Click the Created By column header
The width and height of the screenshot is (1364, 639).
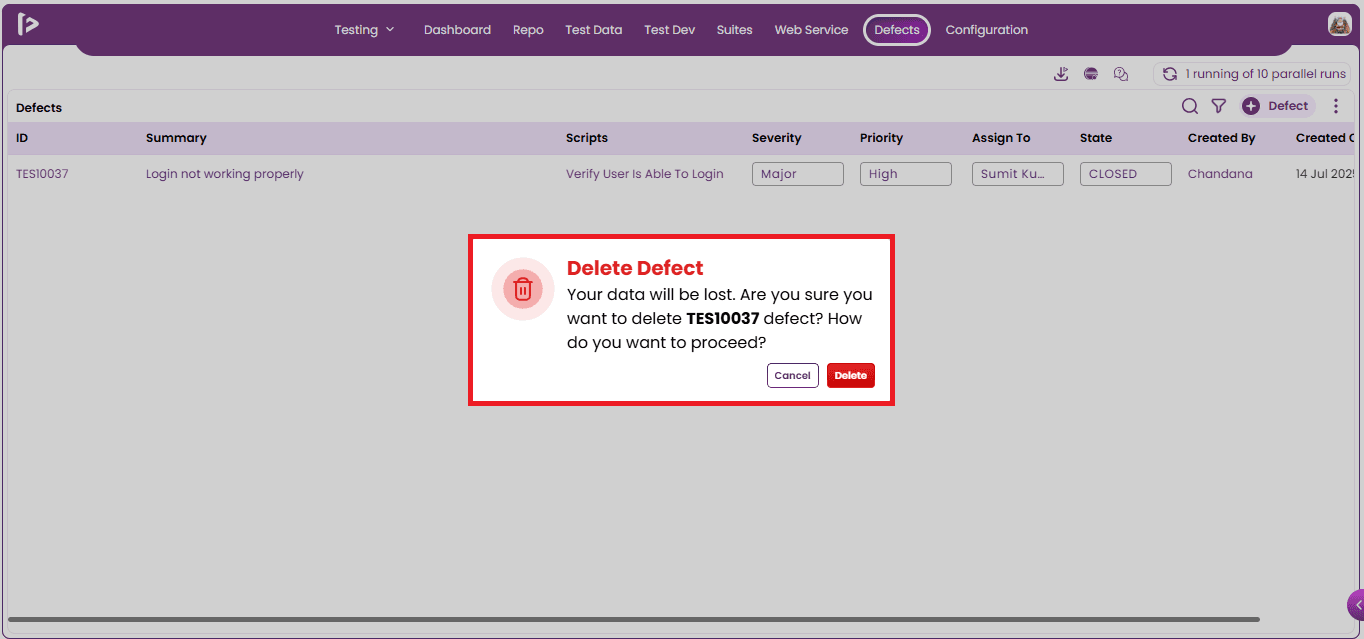1222,138
